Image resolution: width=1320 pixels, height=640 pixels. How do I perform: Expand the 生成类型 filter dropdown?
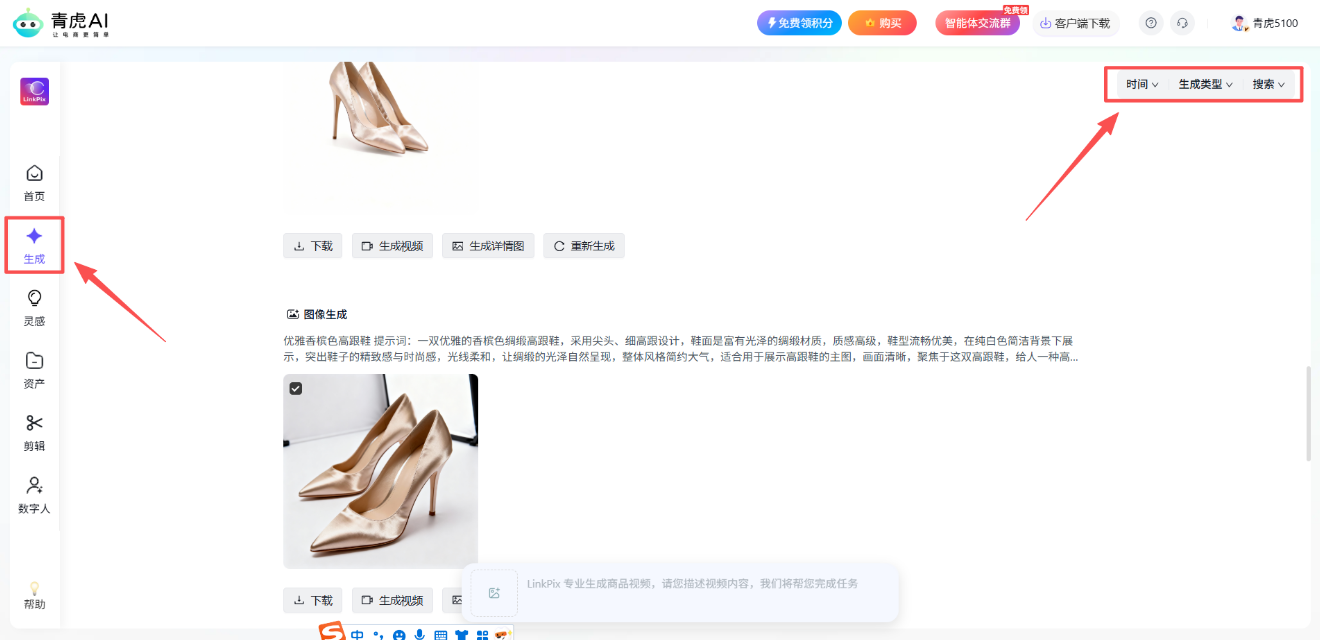pos(1205,85)
